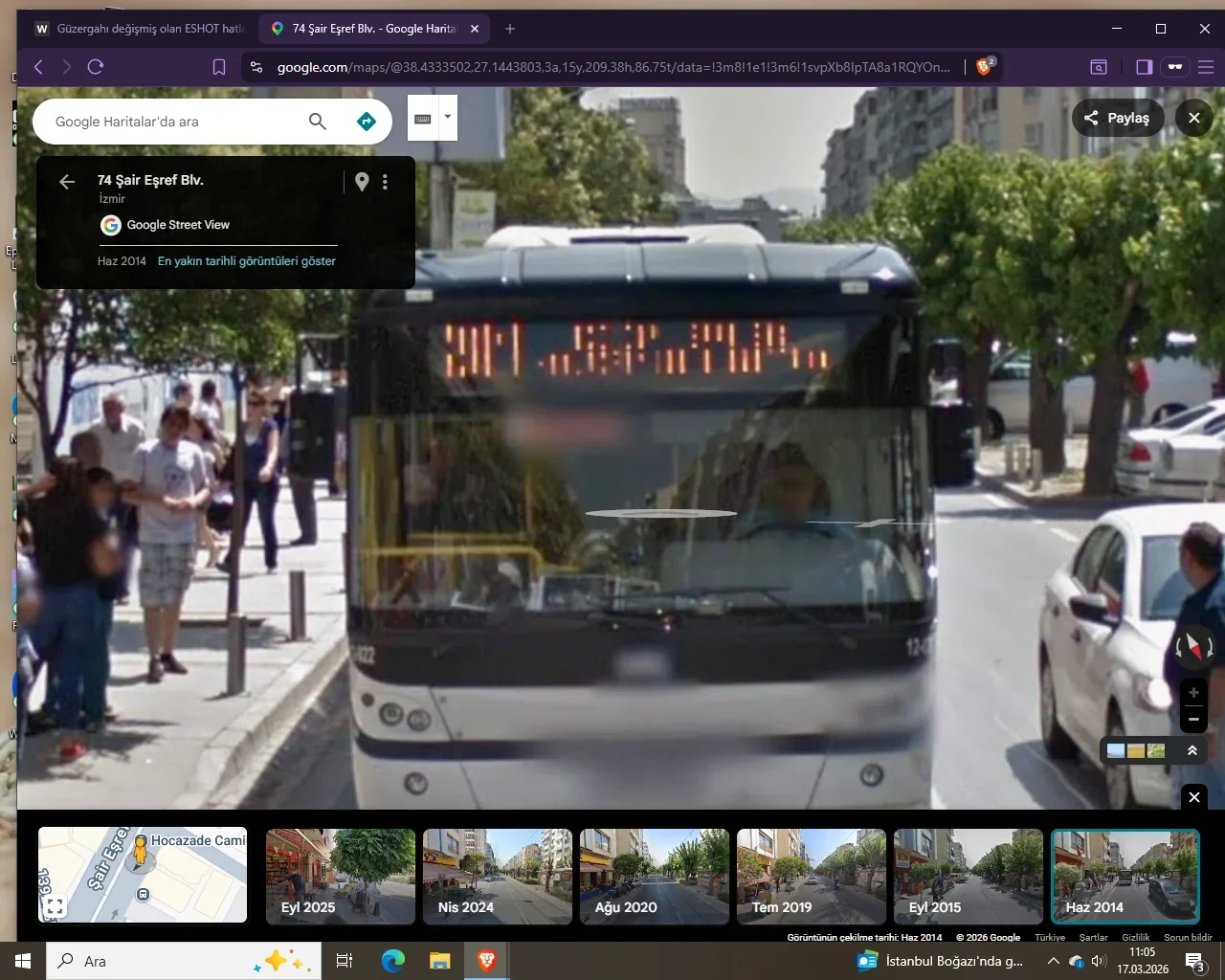Viewport: 1225px width, 980px height.
Task: Bookmark this page with the bookmark icon
Action: click(x=219, y=67)
